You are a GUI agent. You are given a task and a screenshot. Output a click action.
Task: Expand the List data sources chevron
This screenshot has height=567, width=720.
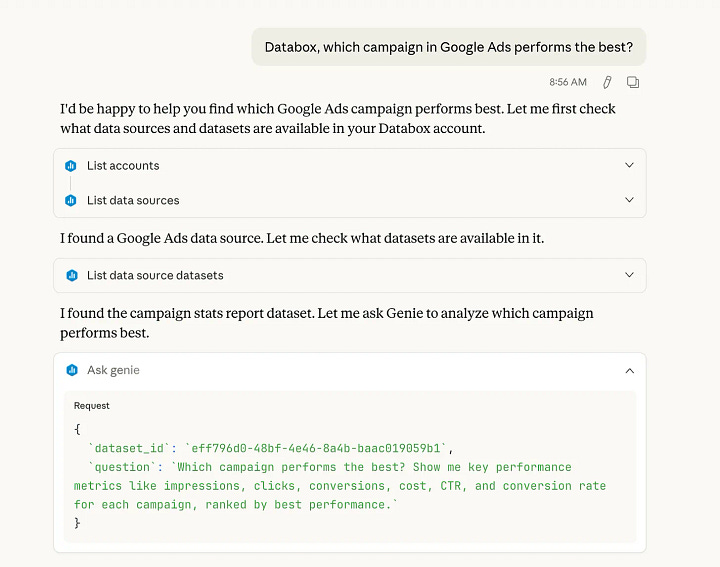pos(629,200)
